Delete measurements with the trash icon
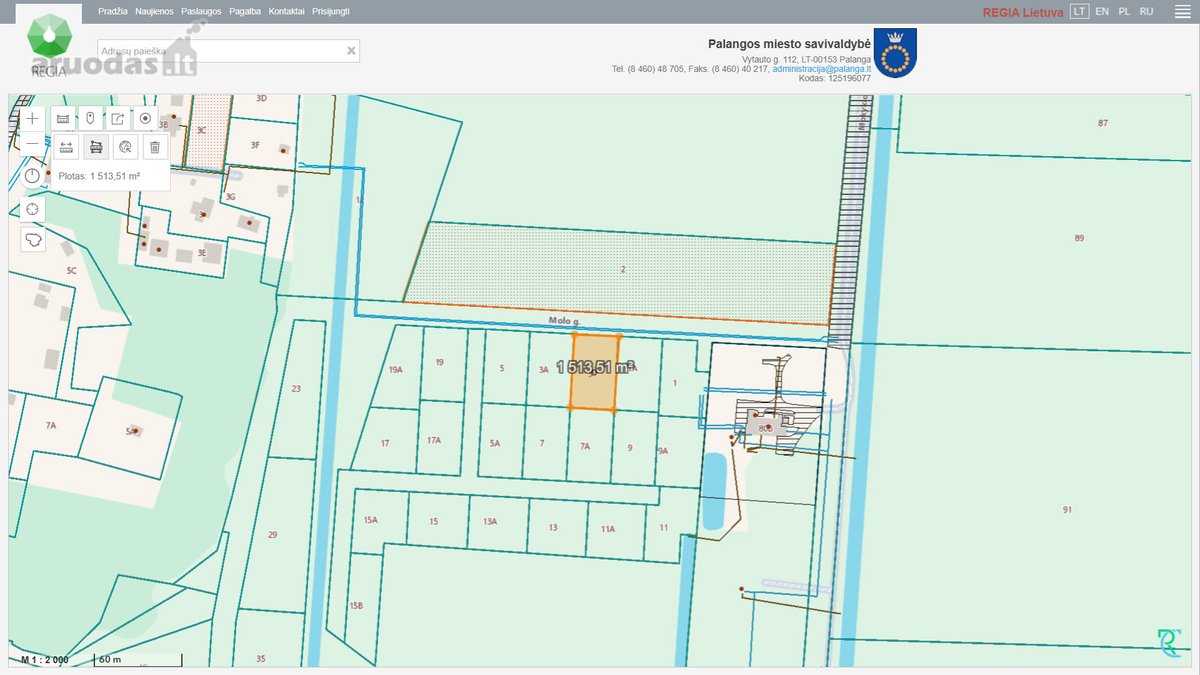 point(154,147)
